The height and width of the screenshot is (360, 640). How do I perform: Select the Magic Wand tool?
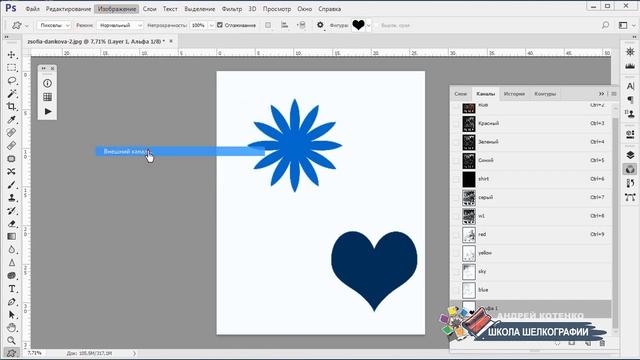point(11,93)
